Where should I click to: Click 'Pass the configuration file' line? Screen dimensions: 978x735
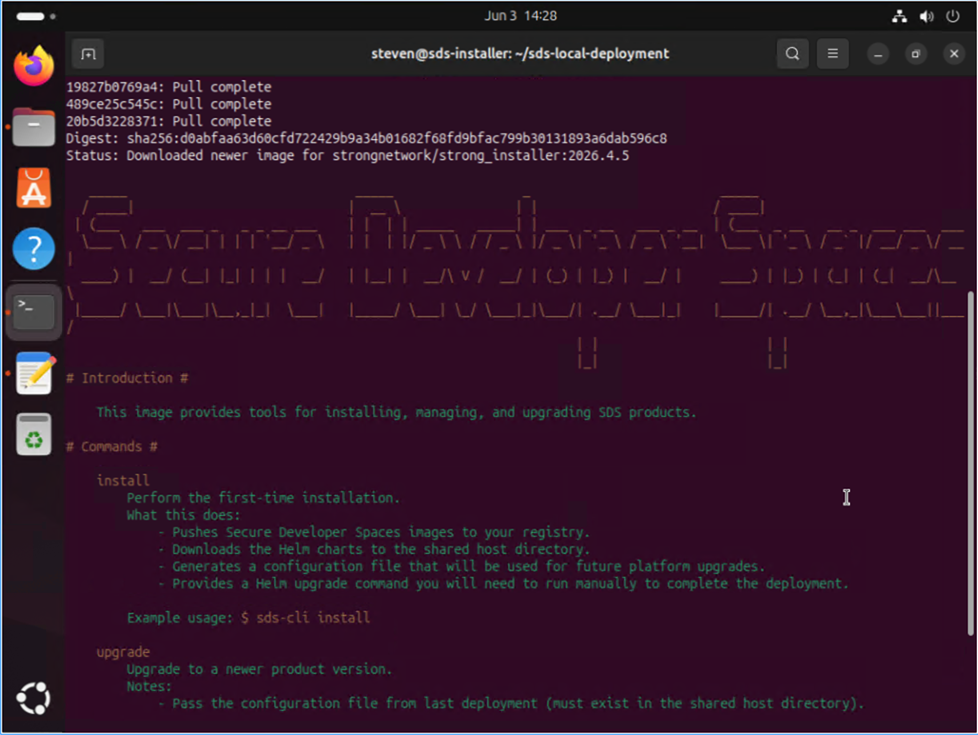(511, 704)
